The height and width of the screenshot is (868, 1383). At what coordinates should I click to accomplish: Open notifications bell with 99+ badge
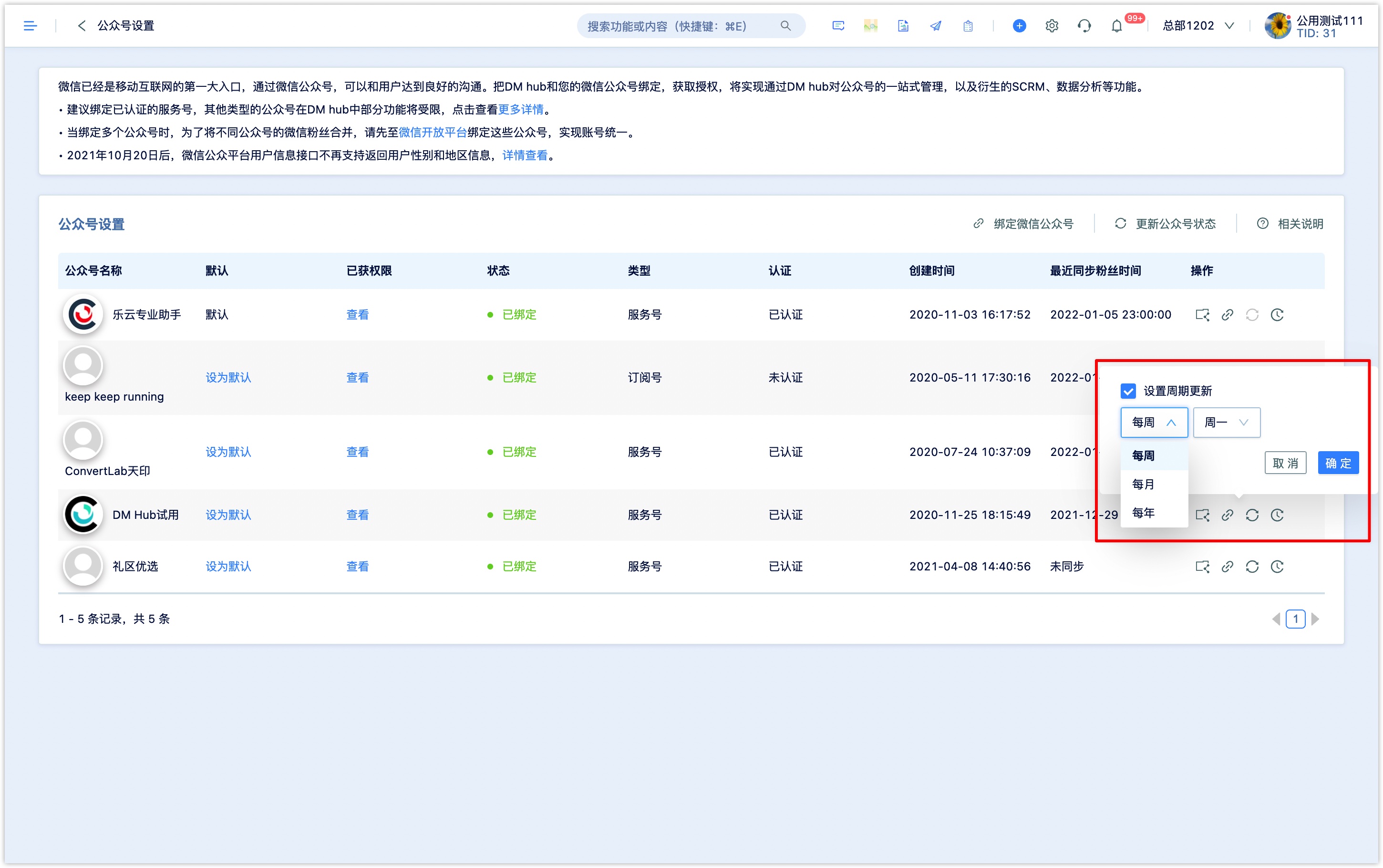1116,26
